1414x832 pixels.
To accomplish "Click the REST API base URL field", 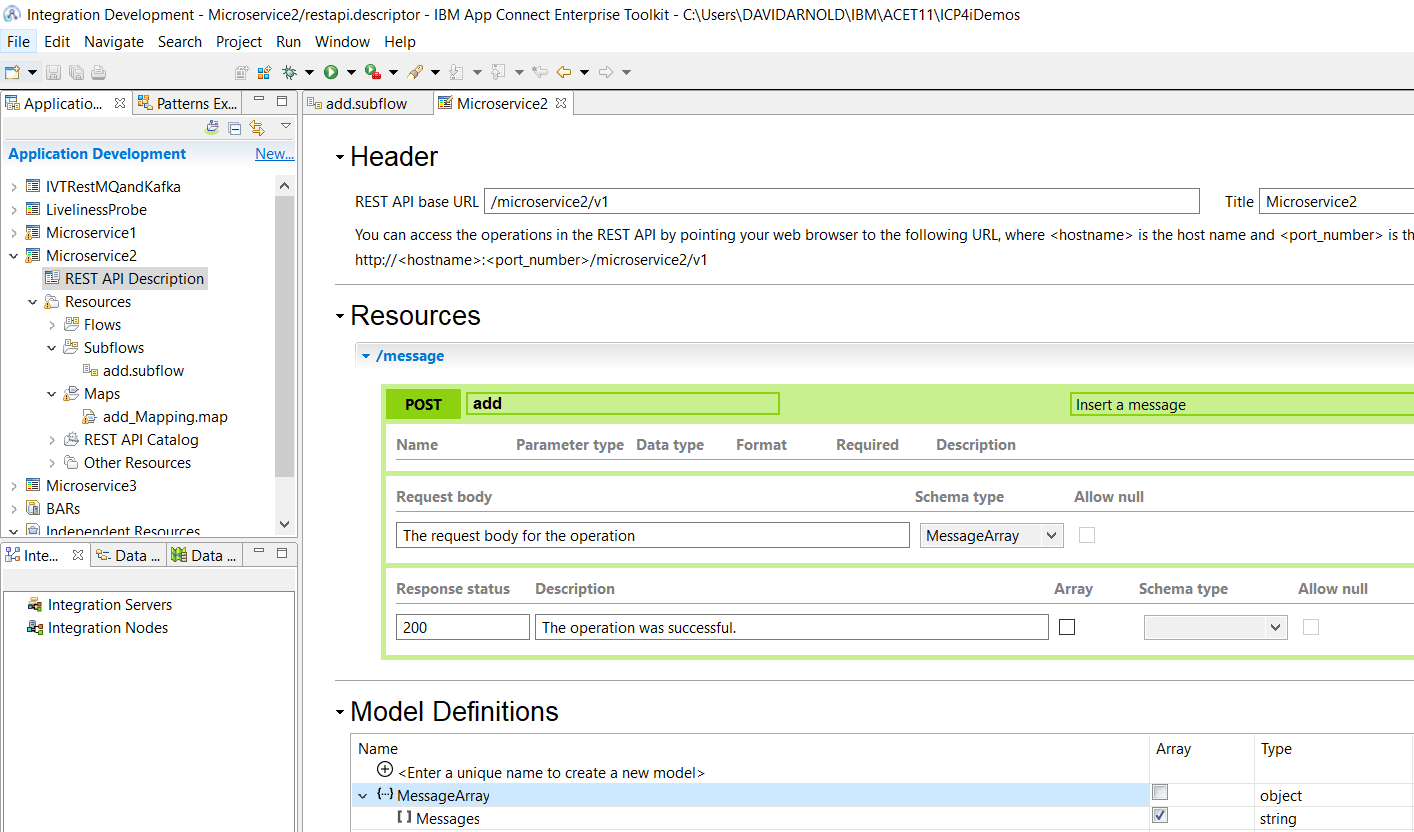I will pyautogui.click(x=842, y=201).
